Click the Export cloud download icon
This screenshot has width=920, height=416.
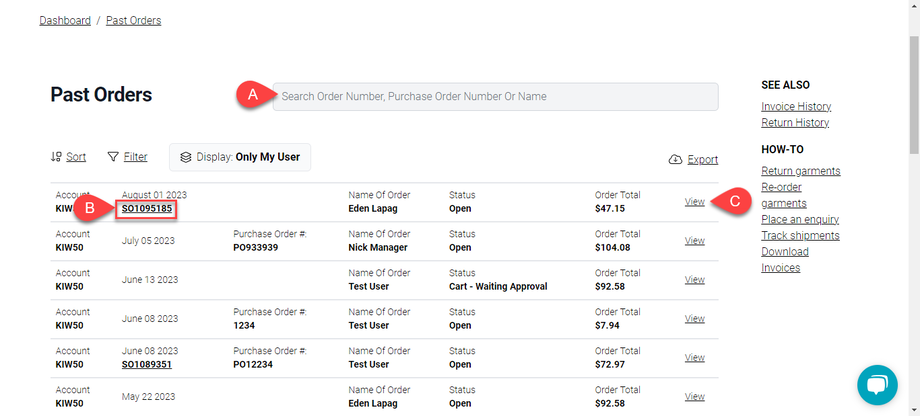coord(675,160)
